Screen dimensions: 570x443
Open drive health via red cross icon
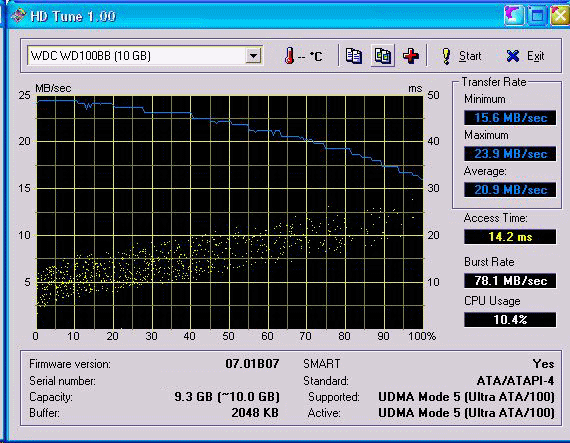point(411,56)
